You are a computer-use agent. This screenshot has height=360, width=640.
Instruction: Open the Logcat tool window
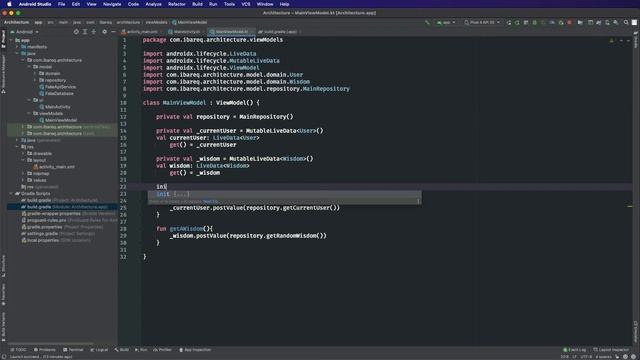point(99,350)
